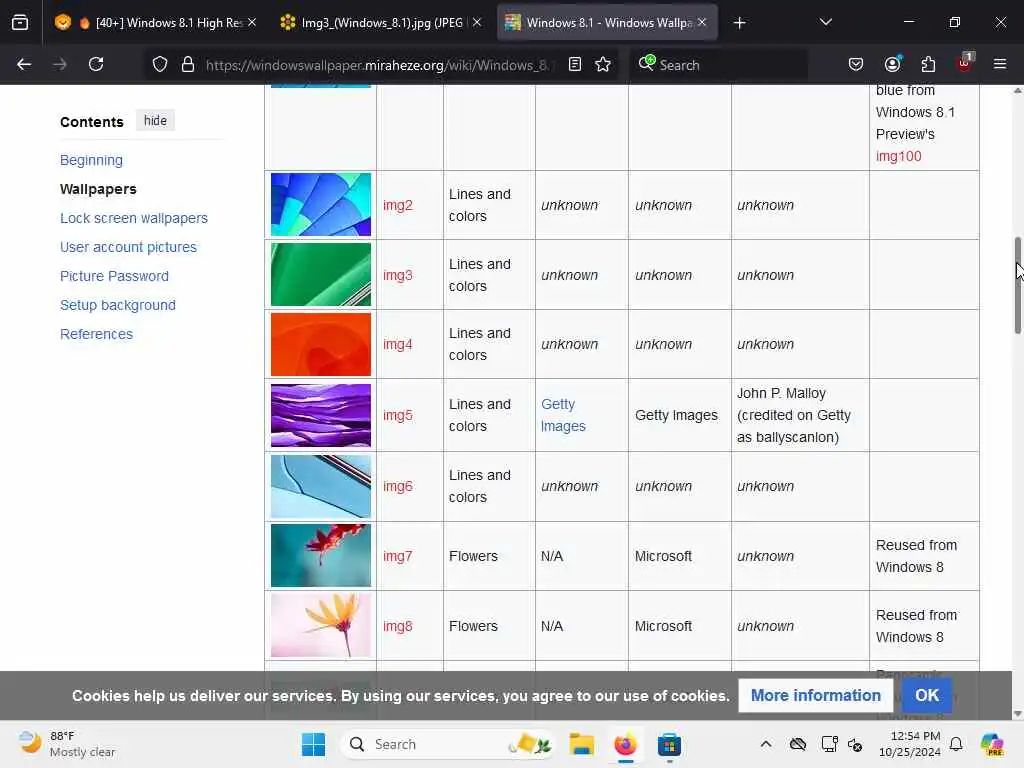1024x768 pixels.
Task: Show site security padlock info
Action: 188,65
